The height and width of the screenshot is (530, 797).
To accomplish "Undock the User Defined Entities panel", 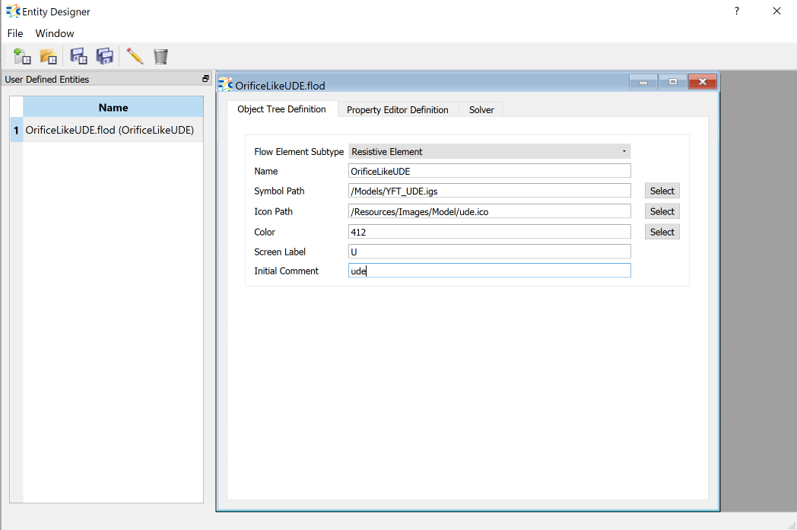I will coord(206,79).
